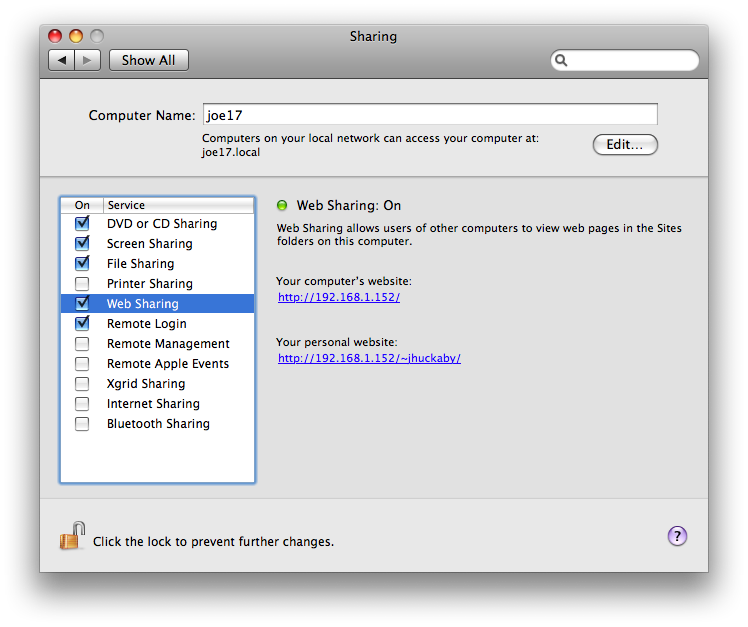Uncheck the DVD or CD Sharing checkbox

click(x=82, y=224)
